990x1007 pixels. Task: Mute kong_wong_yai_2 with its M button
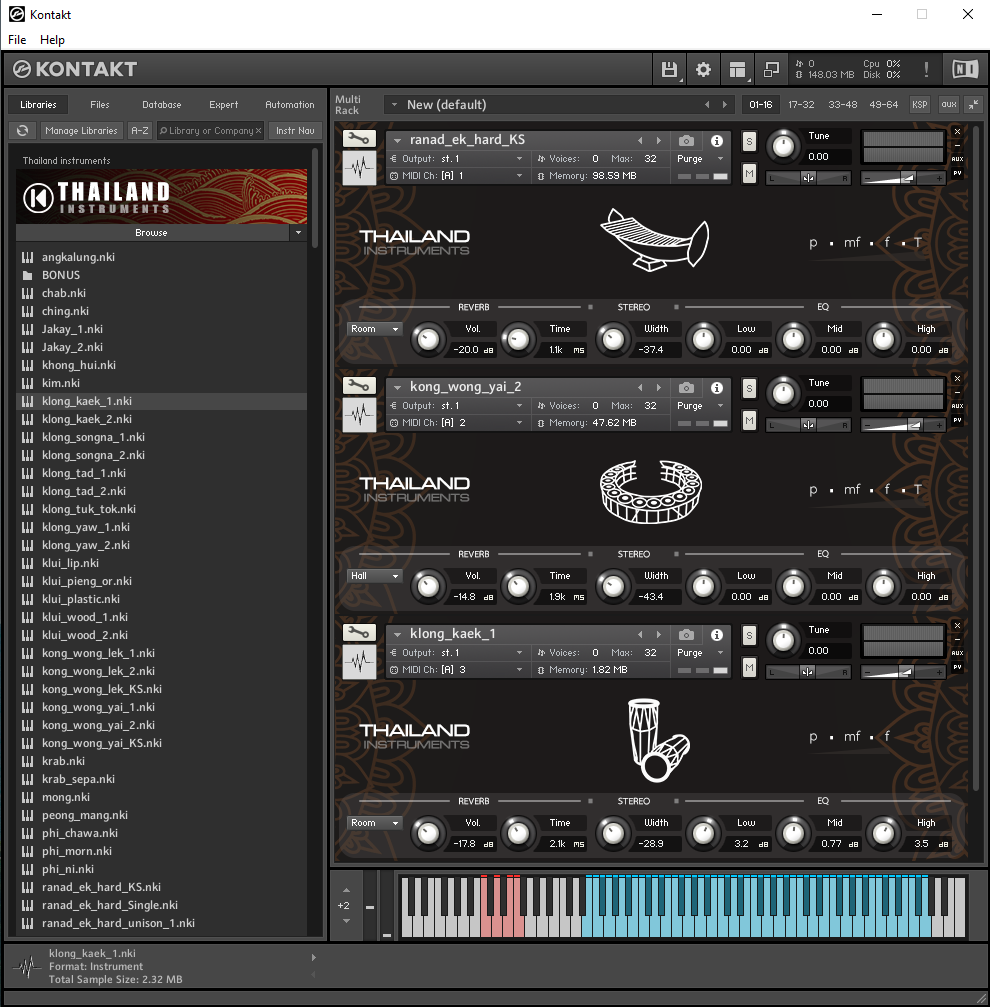748,420
